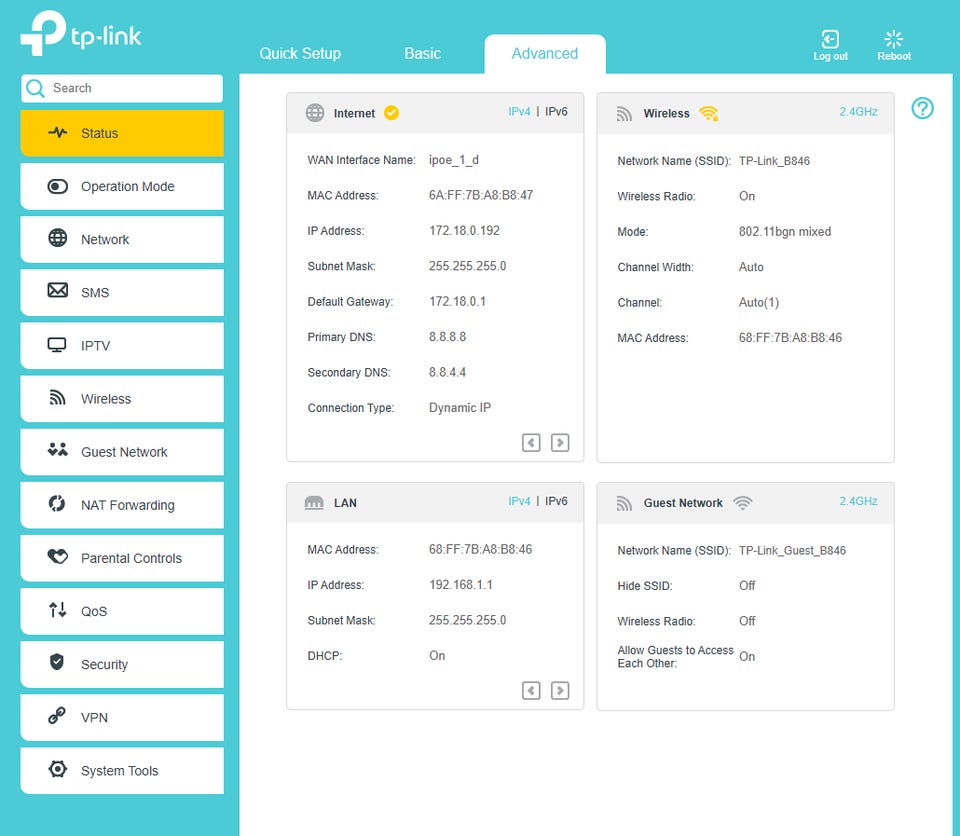Screen dimensions: 960x836
Task: Click the Internet globe icon in card header
Action: pos(315,113)
